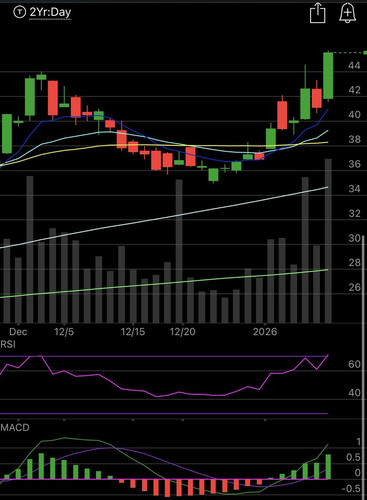Viewport: 367px width, 500px height.
Task: Click the 30 price axis label
Action: (354, 238)
